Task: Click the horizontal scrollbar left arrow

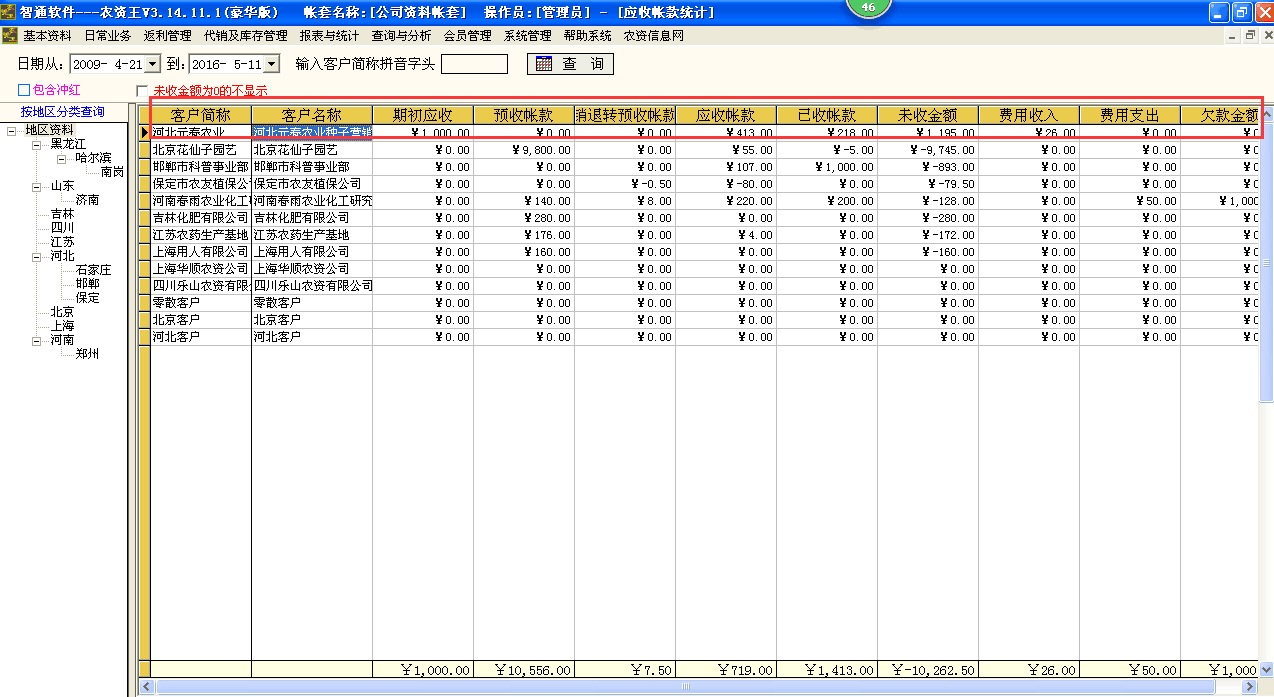Action: pos(146,687)
